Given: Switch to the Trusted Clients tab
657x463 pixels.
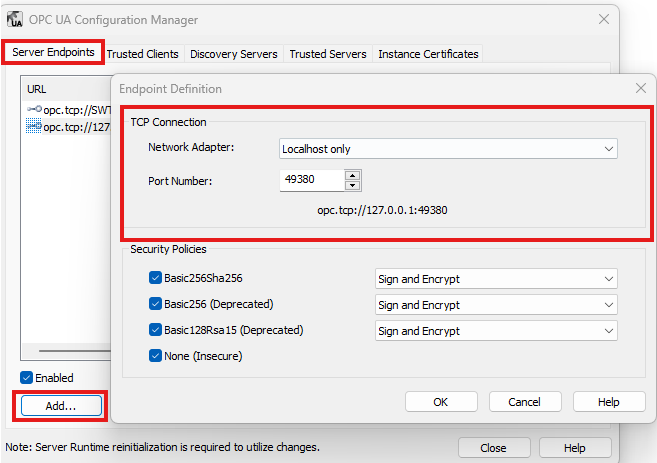Looking at the screenshot, I should (145, 54).
